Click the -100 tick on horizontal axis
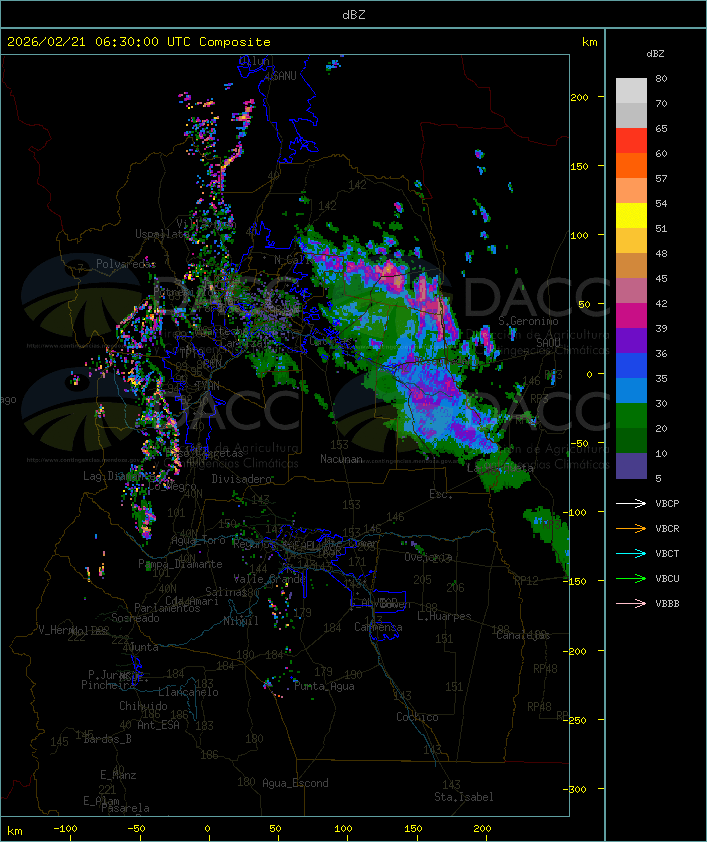The height and width of the screenshot is (842, 707). coord(65,829)
